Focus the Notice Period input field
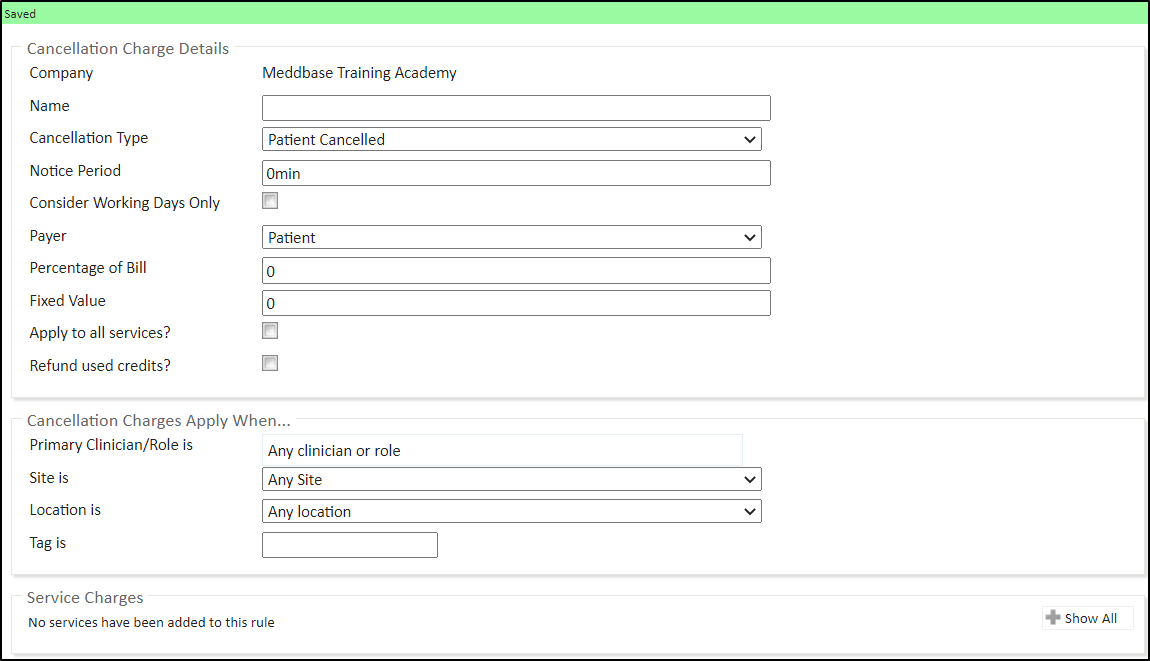This screenshot has width=1150, height=661. 516,173
